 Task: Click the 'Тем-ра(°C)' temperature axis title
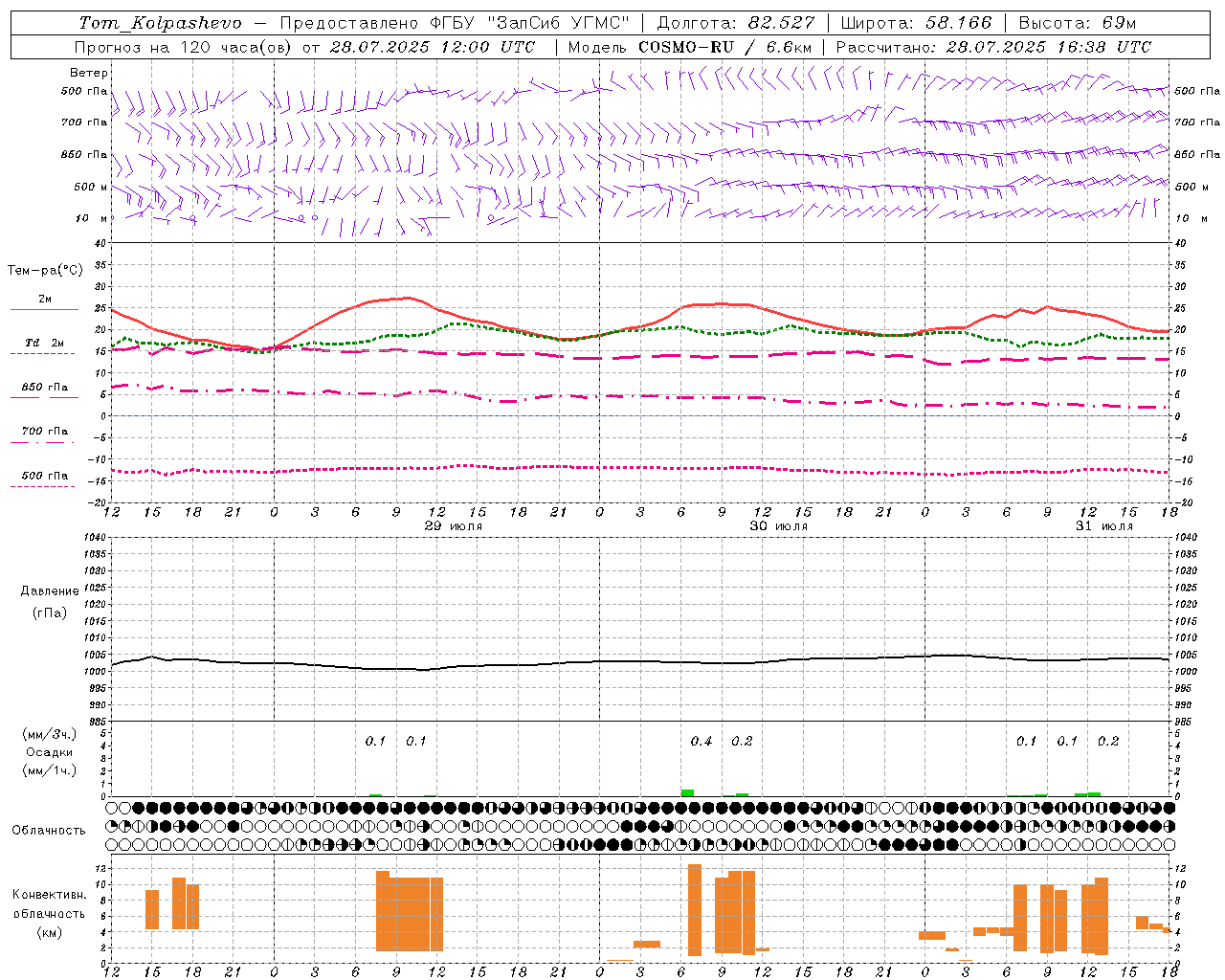click(45, 271)
